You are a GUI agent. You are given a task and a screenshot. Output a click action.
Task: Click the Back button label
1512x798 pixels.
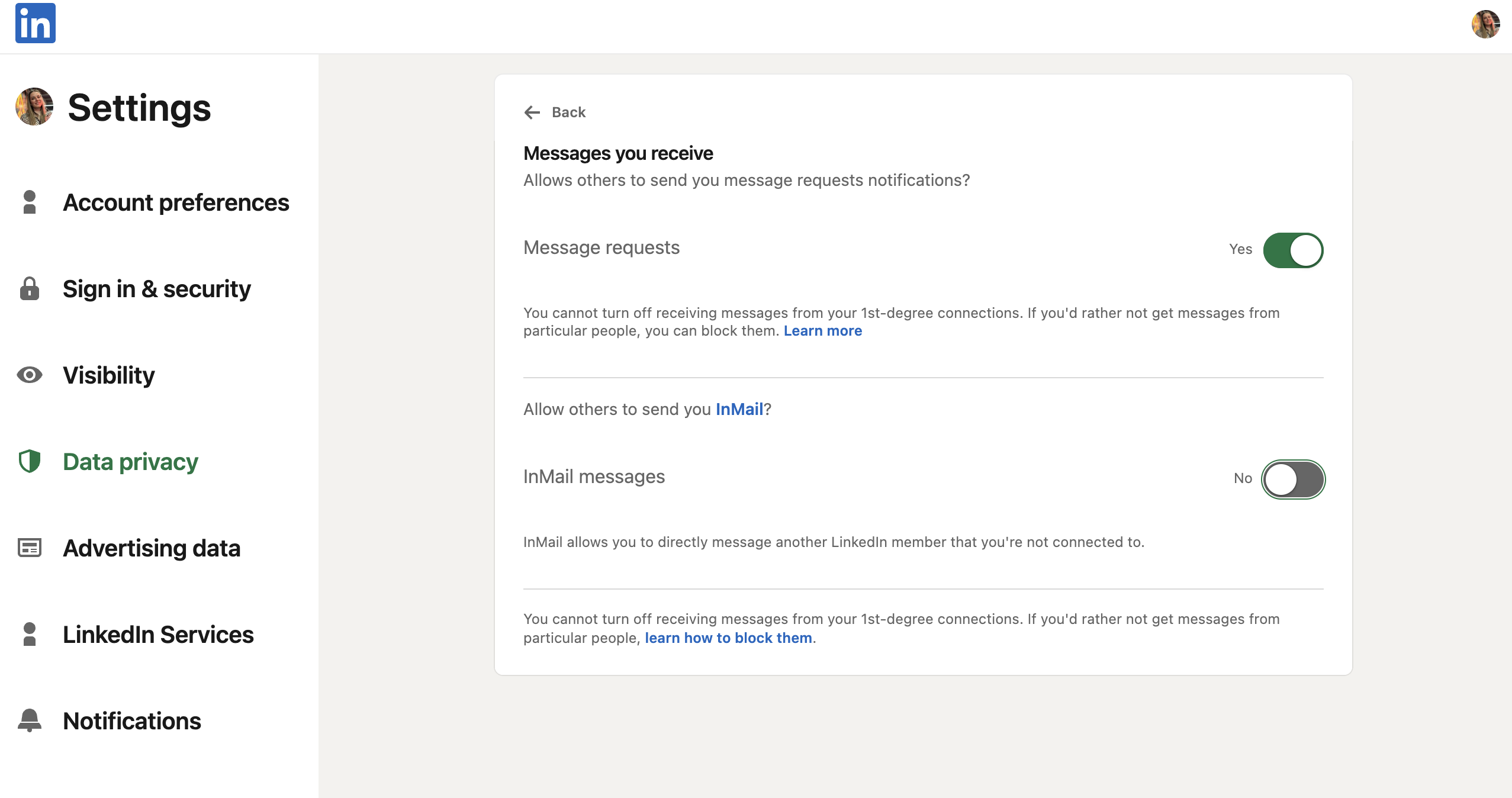pyautogui.click(x=568, y=112)
